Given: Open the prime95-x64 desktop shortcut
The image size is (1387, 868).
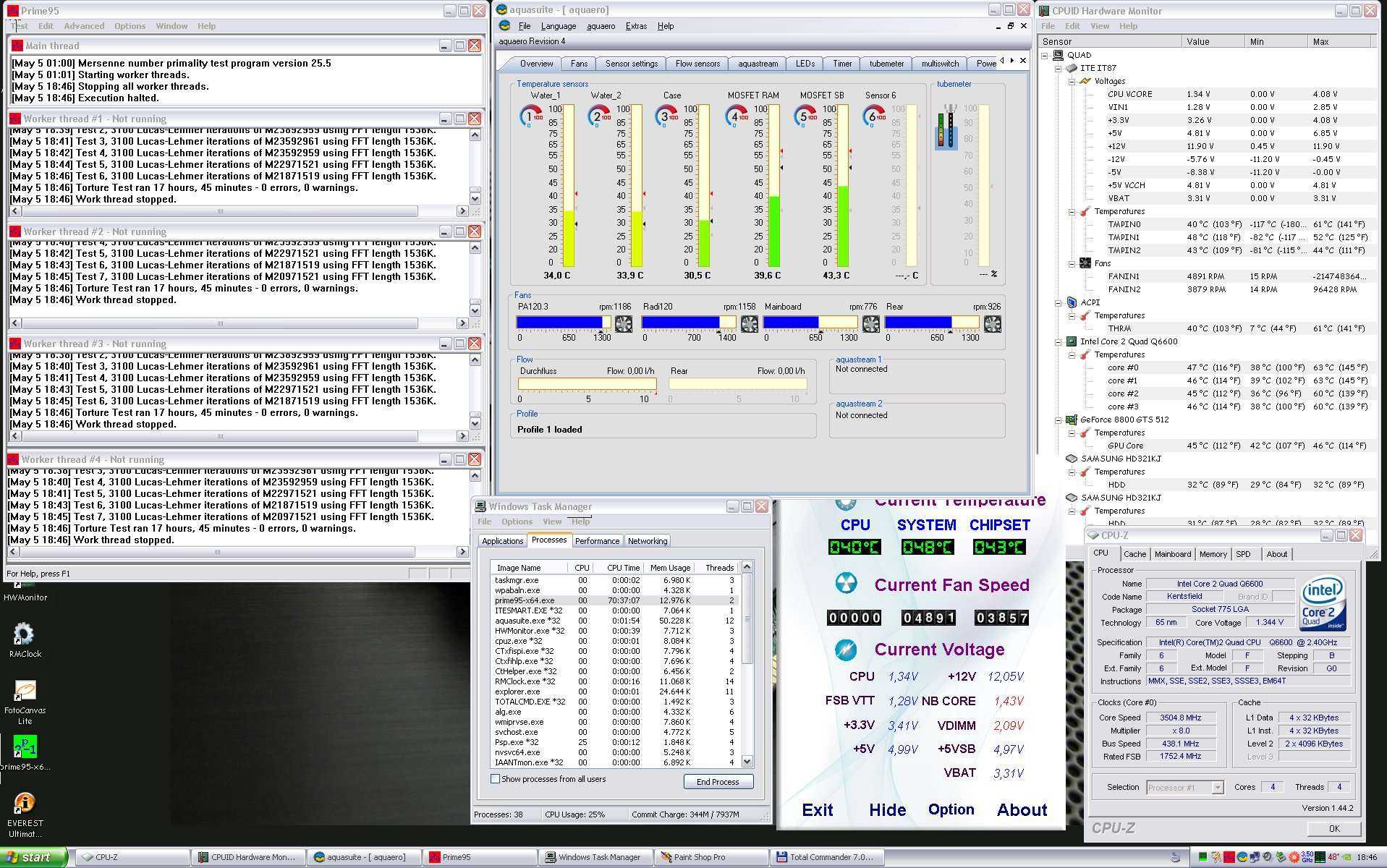Looking at the screenshot, I should coord(25,753).
